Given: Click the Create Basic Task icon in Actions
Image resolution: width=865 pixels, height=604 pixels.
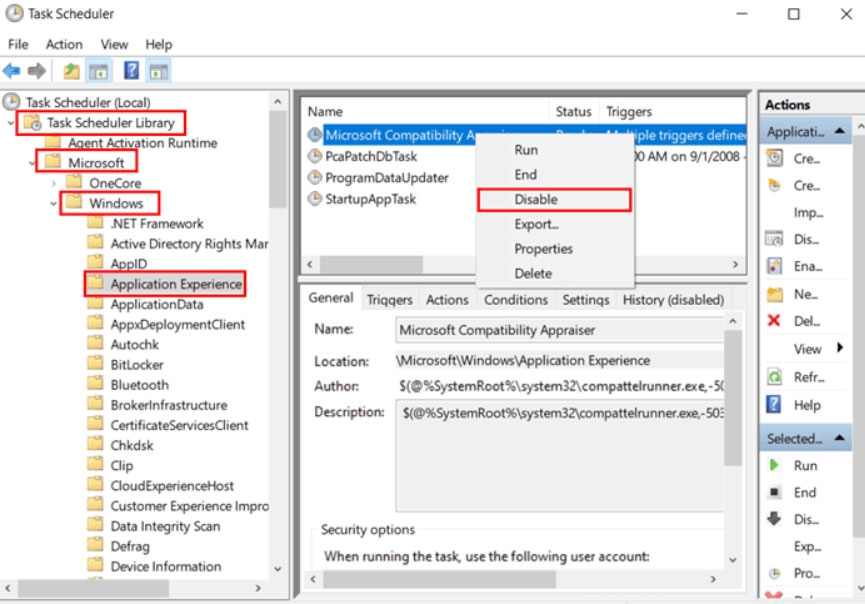Looking at the screenshot, I should (775, 158).
